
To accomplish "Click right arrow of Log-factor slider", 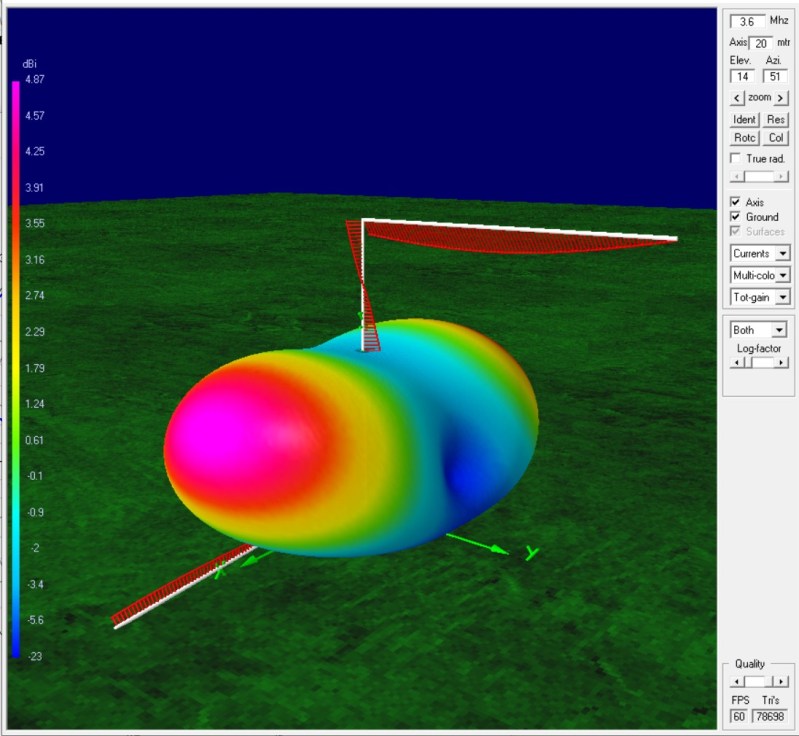I will pyautogui.click(x=782, y=363).
